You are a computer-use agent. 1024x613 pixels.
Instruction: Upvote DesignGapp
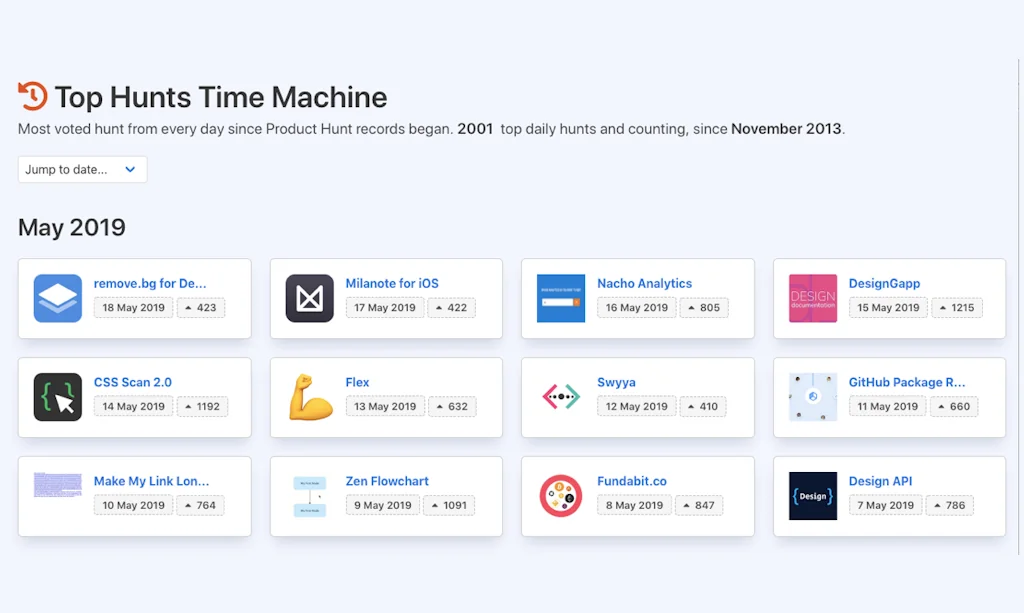[x=957, y=307]
